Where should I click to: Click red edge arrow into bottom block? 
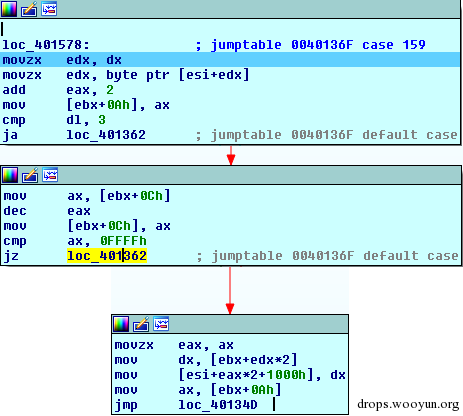click(230, 308)
